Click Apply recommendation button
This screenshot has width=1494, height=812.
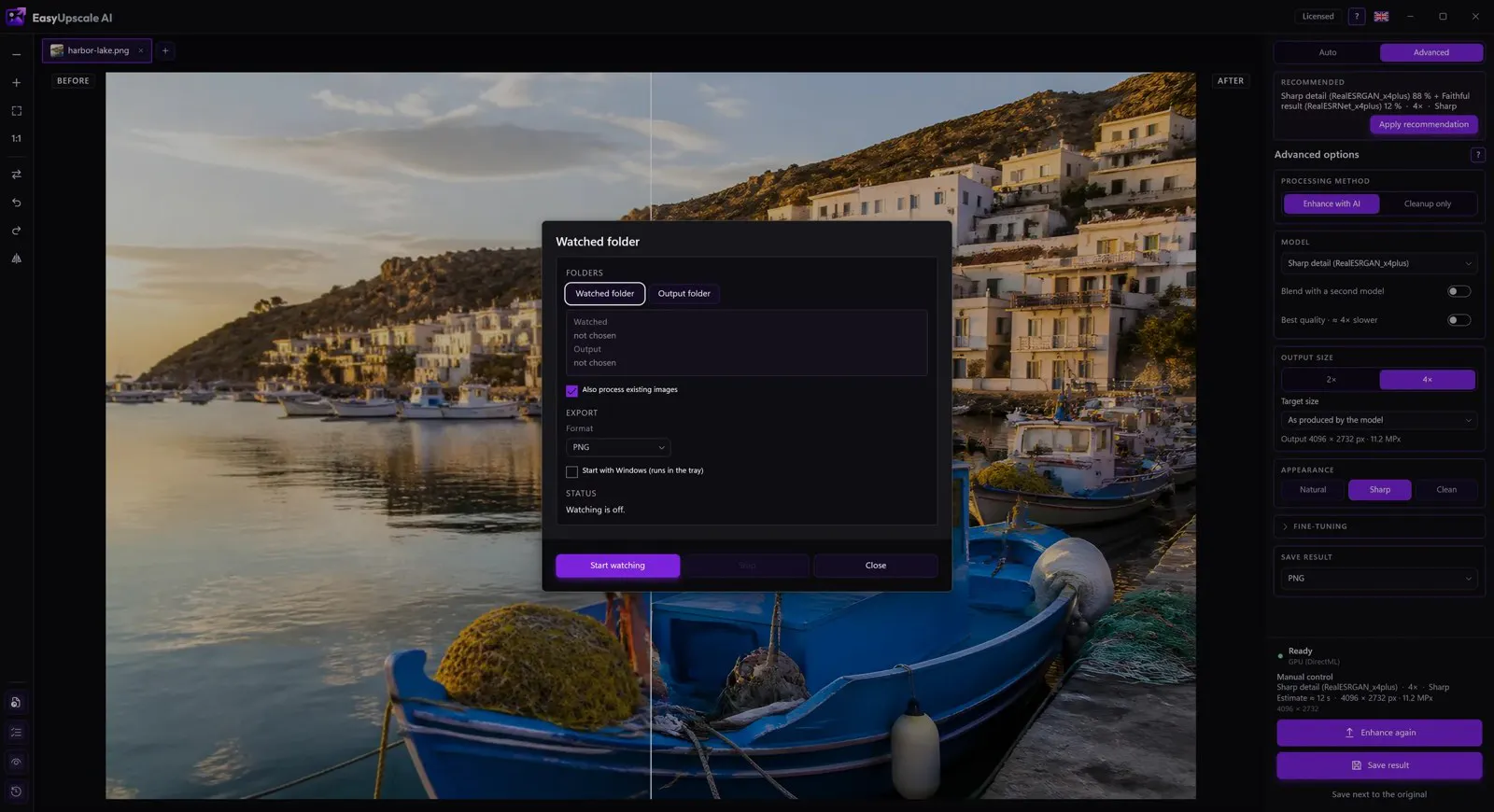pyautogui.click(x=1423, y=124)
